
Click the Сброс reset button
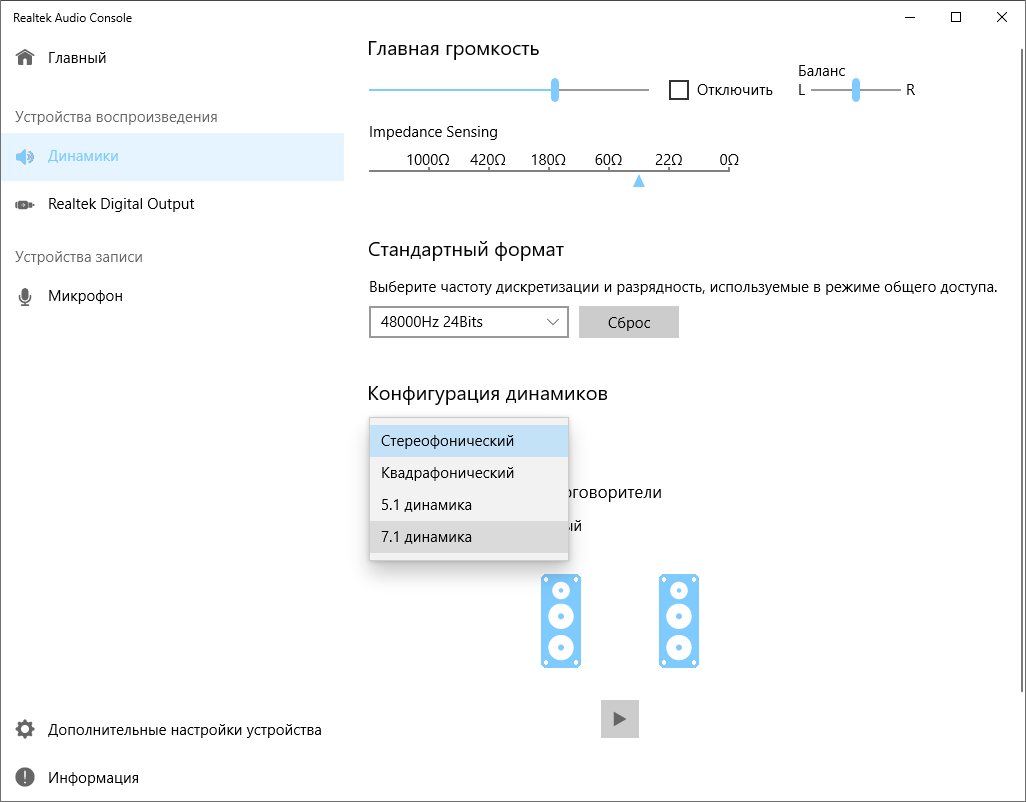pos(629,323)
